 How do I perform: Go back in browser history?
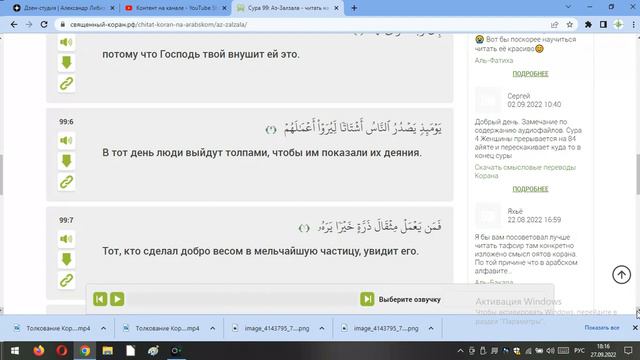pyautogui.click(x=14, y=24)
